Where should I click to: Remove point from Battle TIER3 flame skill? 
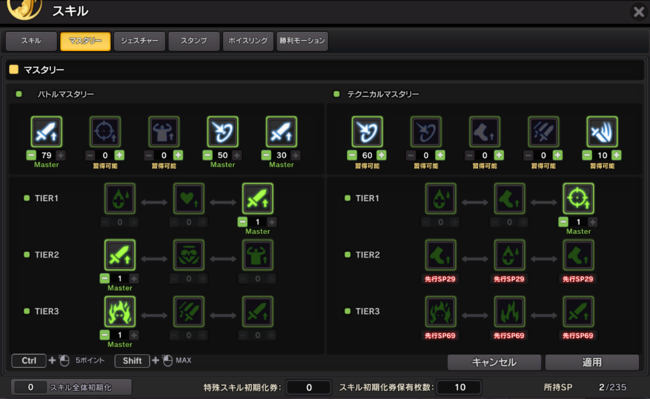(x=105, y=335)
